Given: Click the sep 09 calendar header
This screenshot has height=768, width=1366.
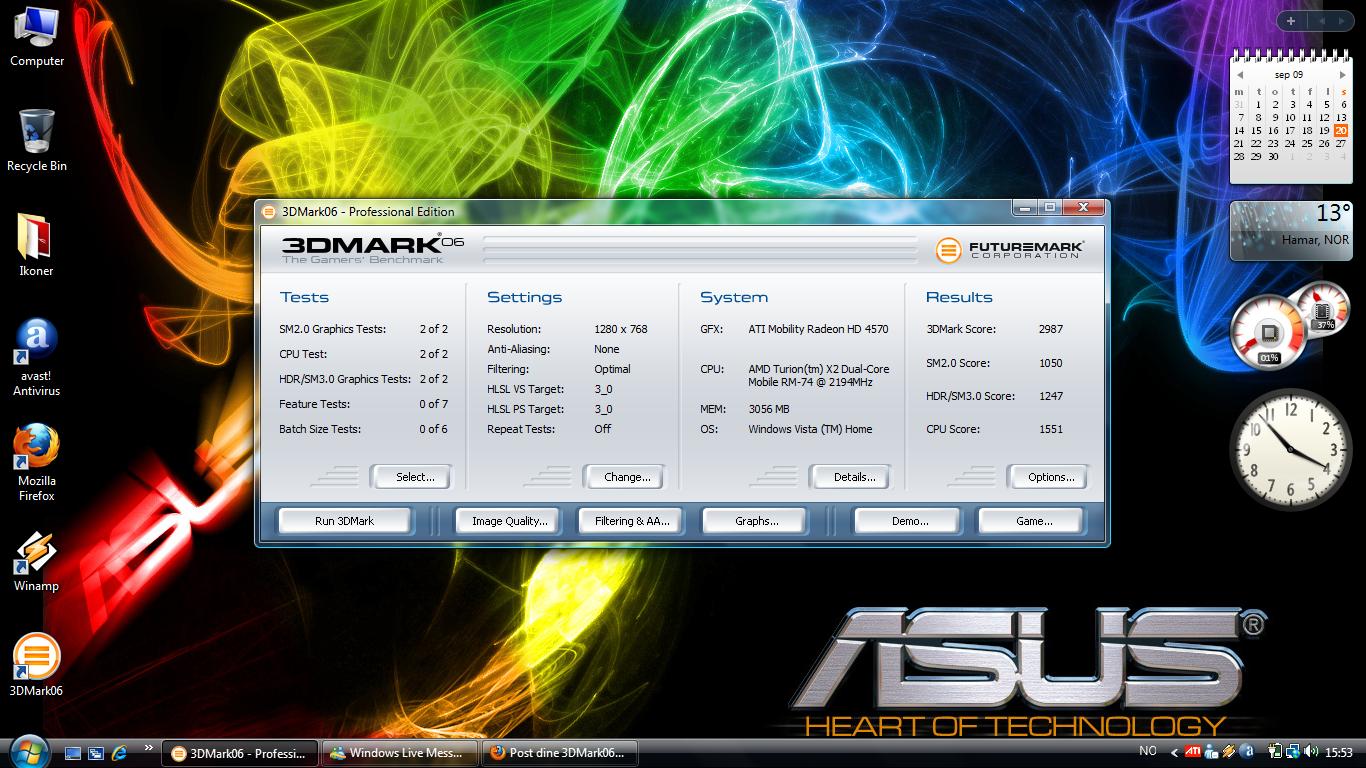Looking at the screenshot, I should (x=1289, y=75).
